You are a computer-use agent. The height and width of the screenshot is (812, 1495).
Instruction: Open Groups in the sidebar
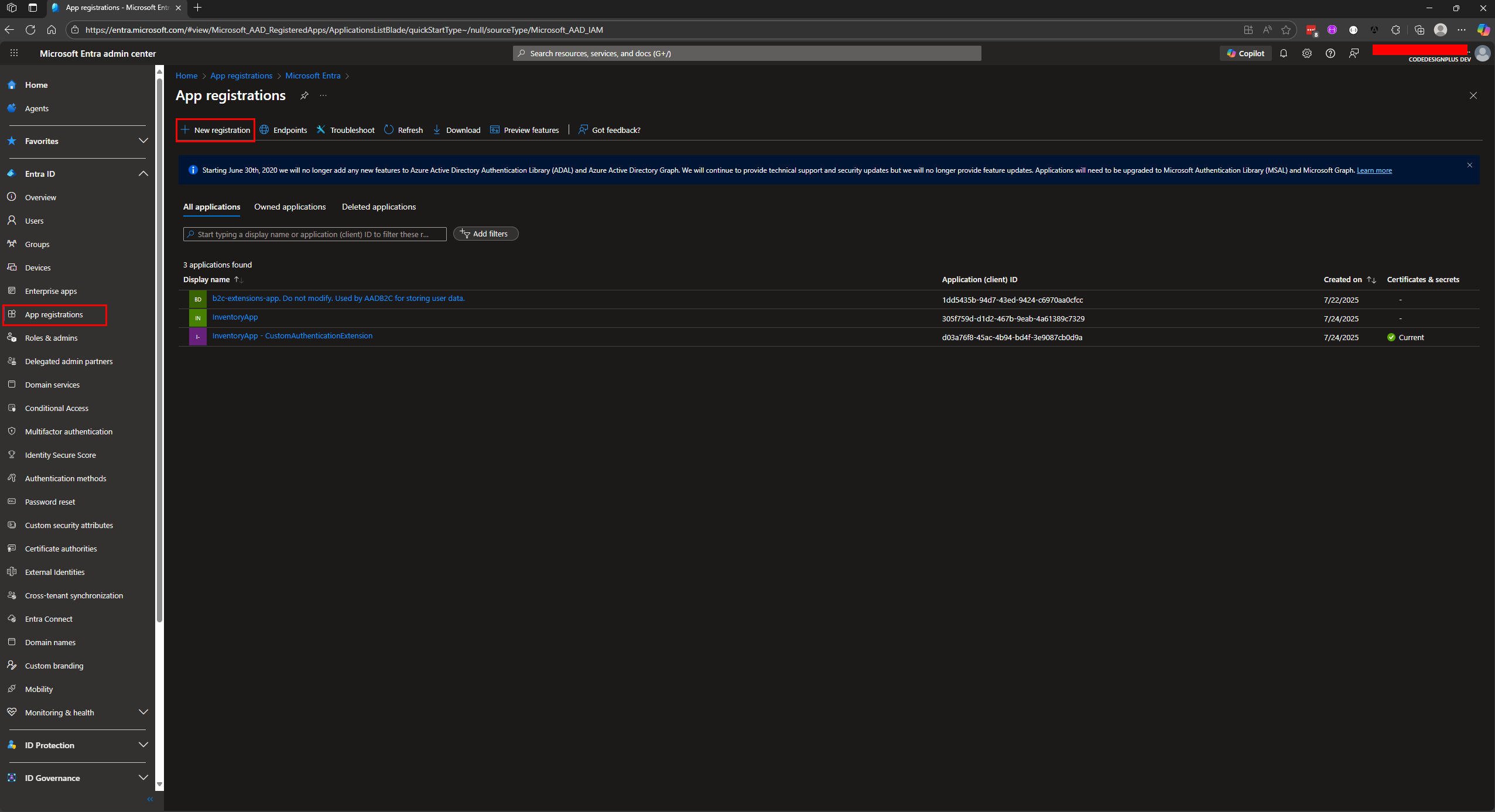[x=37, y=244]
